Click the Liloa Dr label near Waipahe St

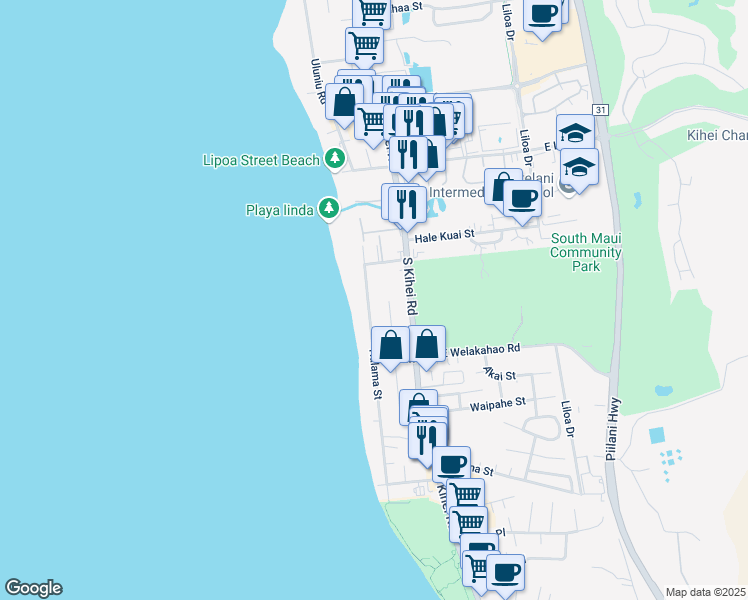(x=568, y=419)
